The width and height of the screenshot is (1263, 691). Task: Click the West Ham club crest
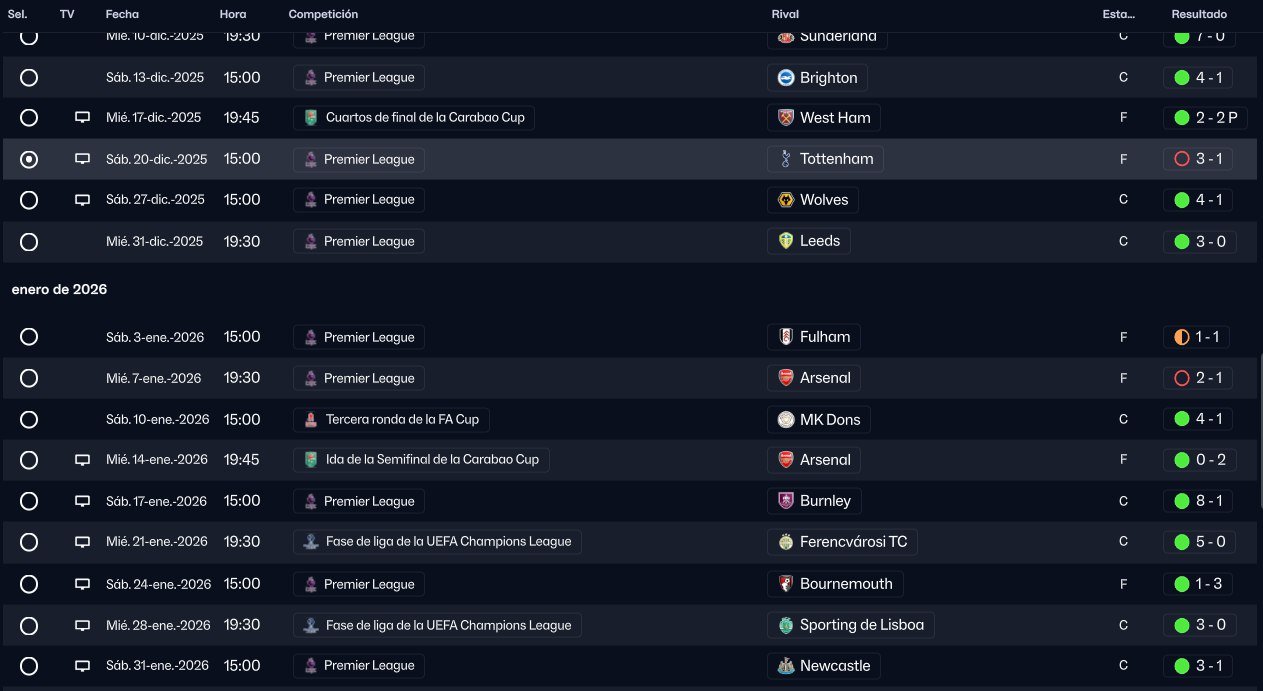coord(786,118)
